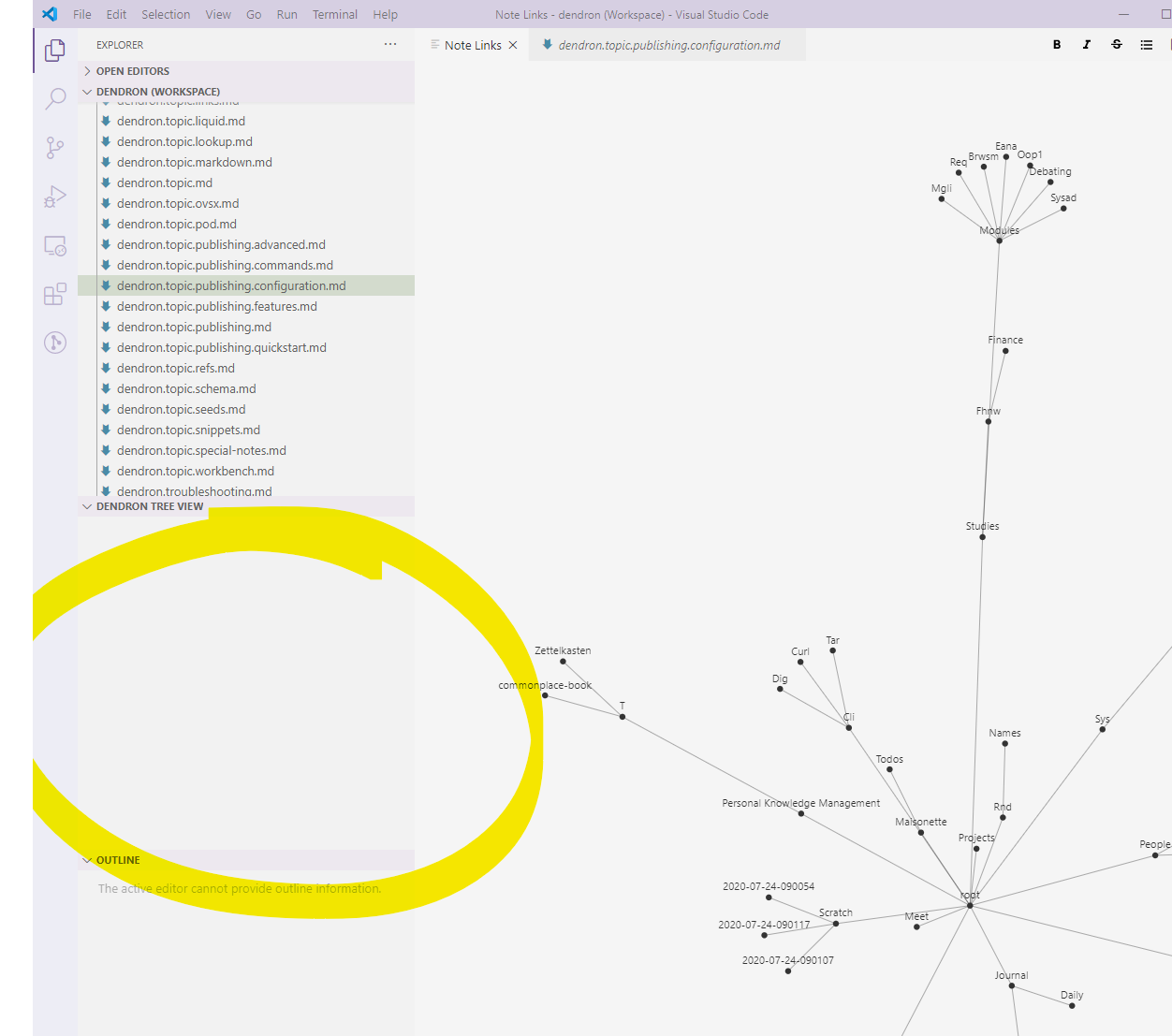This screenshot has width=1172, height=1036.
Task: Open the Search view in the activity bar
Action: pos(54,98)
